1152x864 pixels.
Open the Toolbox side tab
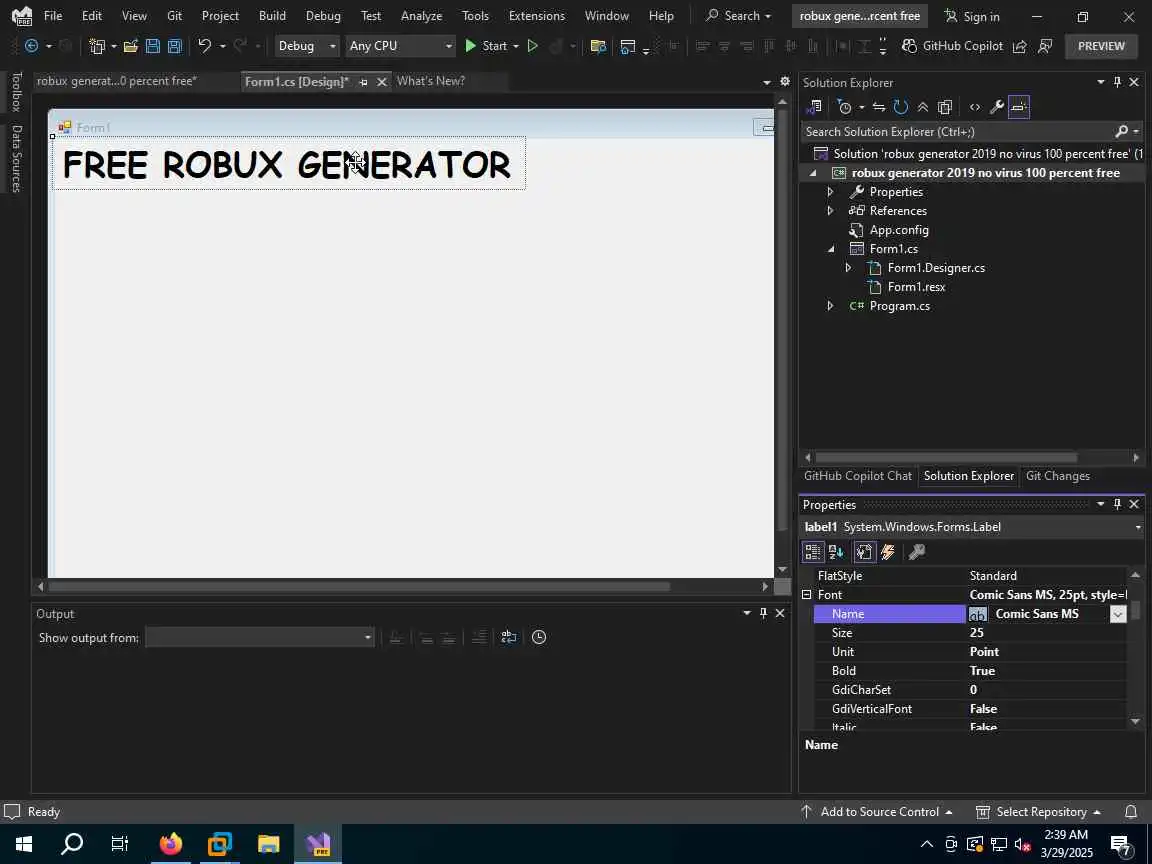click(16, 92)
